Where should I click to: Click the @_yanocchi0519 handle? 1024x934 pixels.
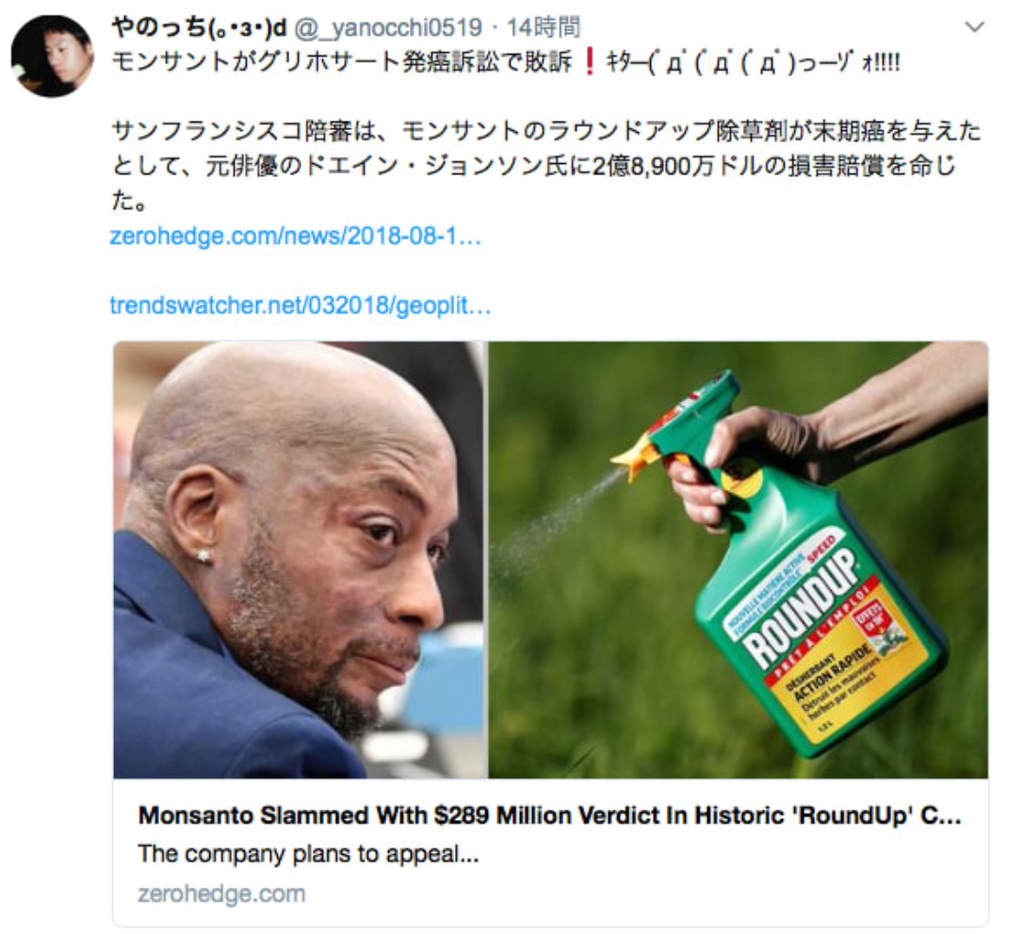[x=388, y=27]
